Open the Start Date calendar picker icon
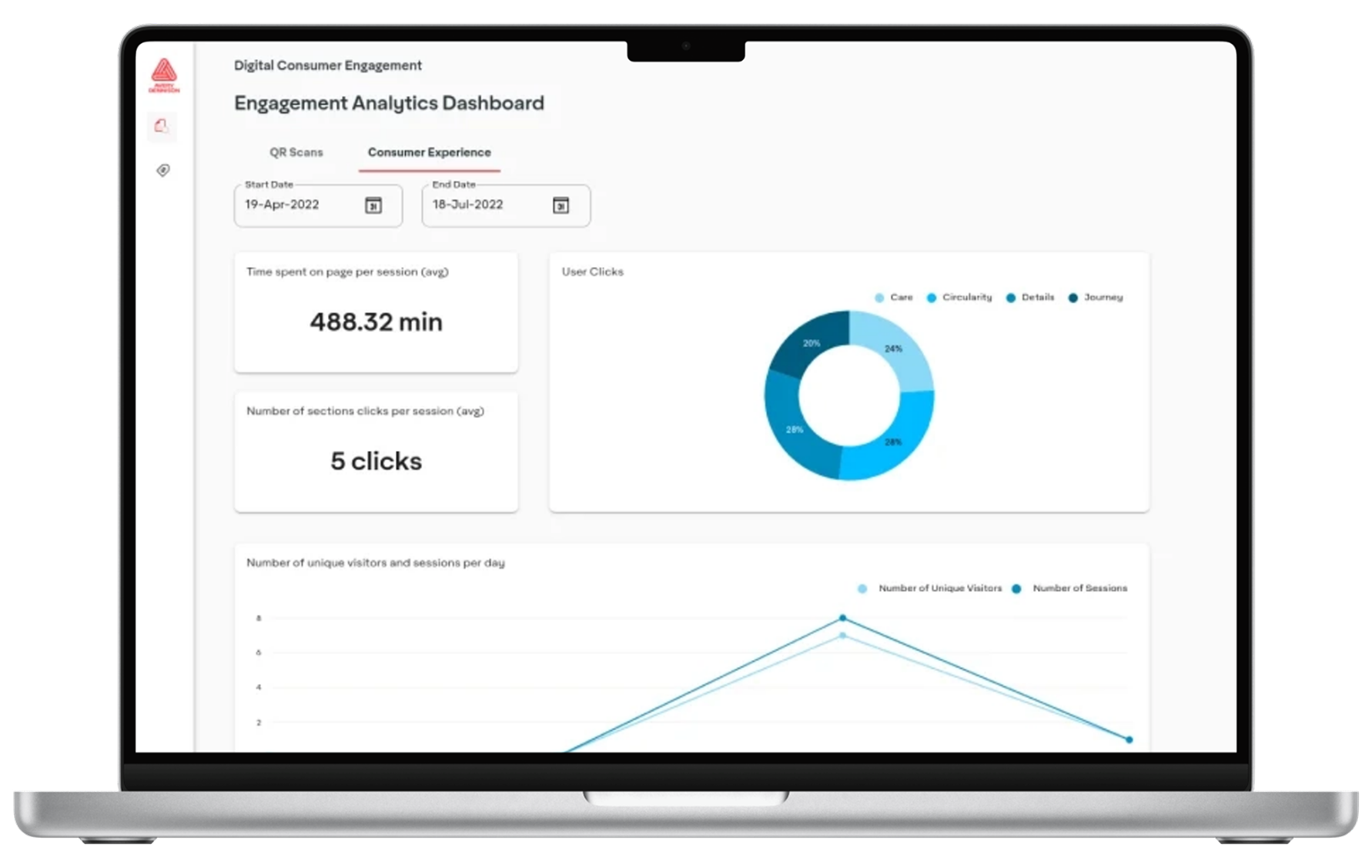This screenshot has width=1372, height=868. click(x=373, y=205)
